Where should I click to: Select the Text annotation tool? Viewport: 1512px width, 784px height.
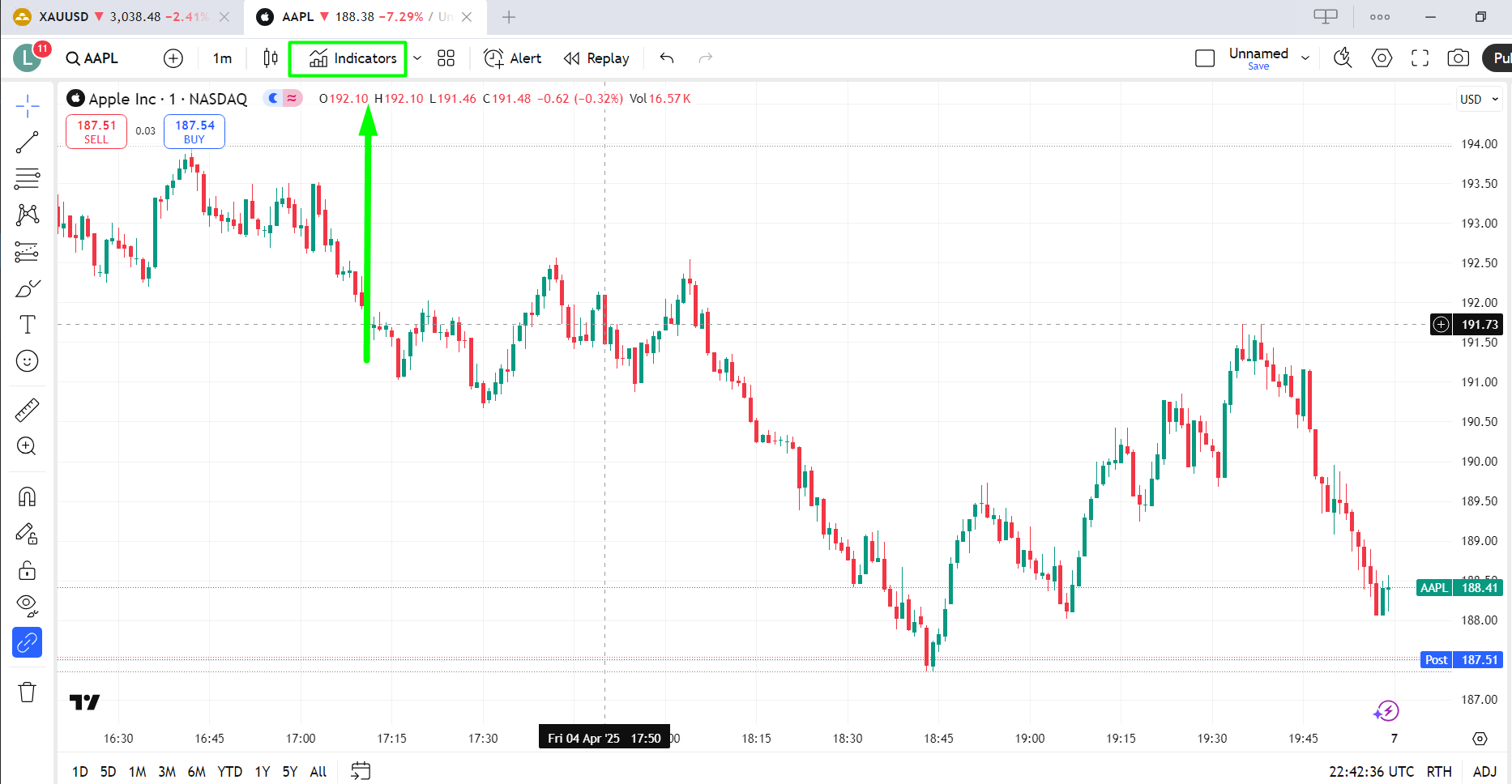coord(27,325)
